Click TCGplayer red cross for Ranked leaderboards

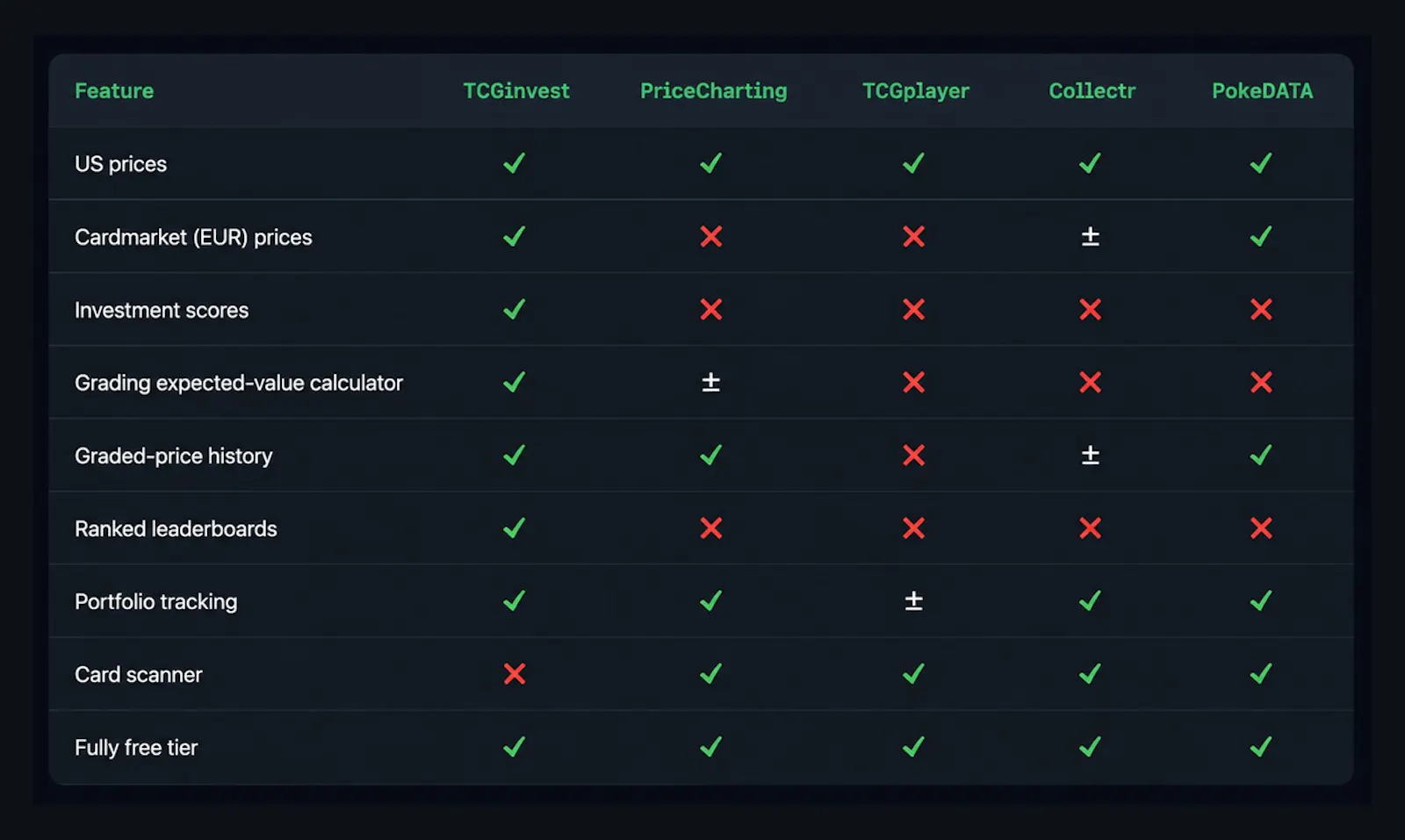click(914, 528)
